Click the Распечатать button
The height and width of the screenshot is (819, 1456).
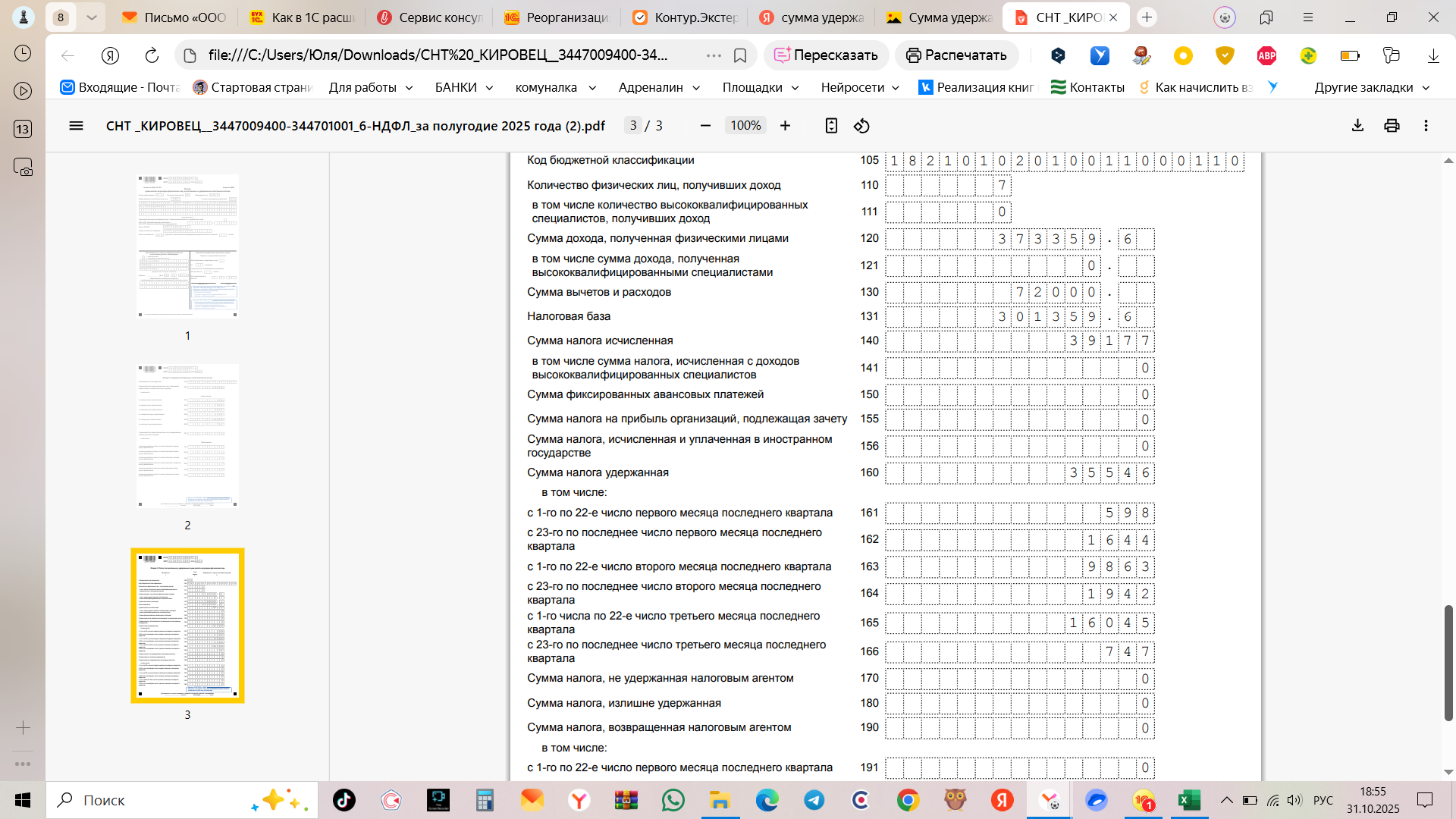click(956, 55)
